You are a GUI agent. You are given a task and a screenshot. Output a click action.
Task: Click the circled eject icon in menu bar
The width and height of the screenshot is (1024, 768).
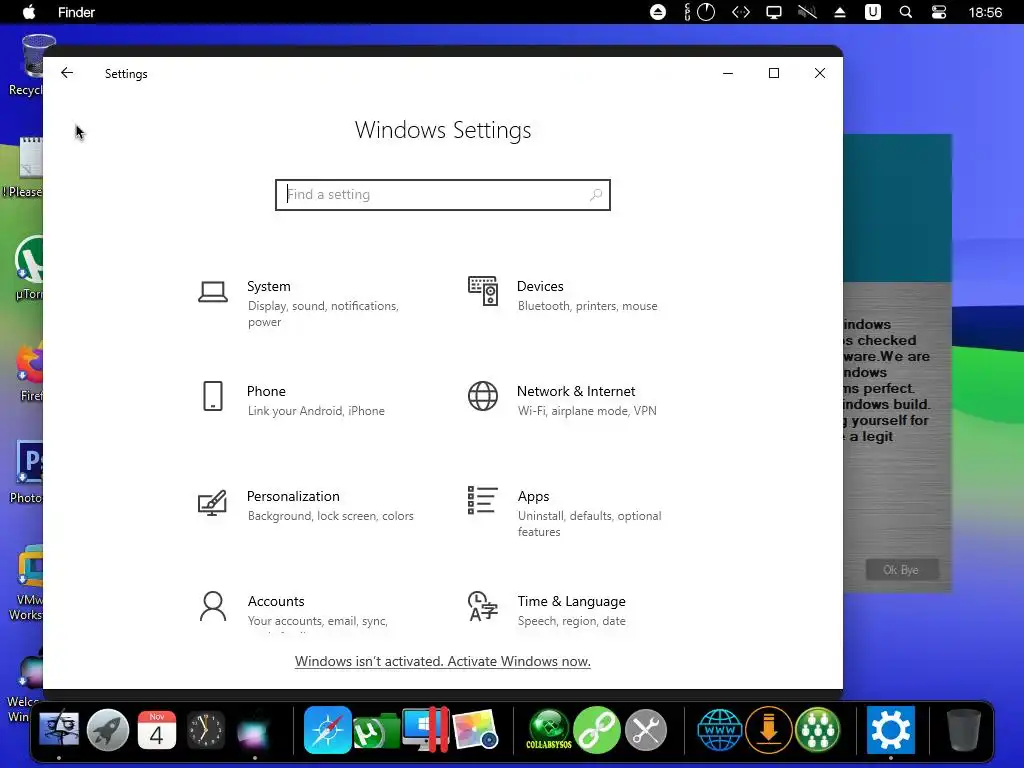pyautogui.click(x=658, y=12)
